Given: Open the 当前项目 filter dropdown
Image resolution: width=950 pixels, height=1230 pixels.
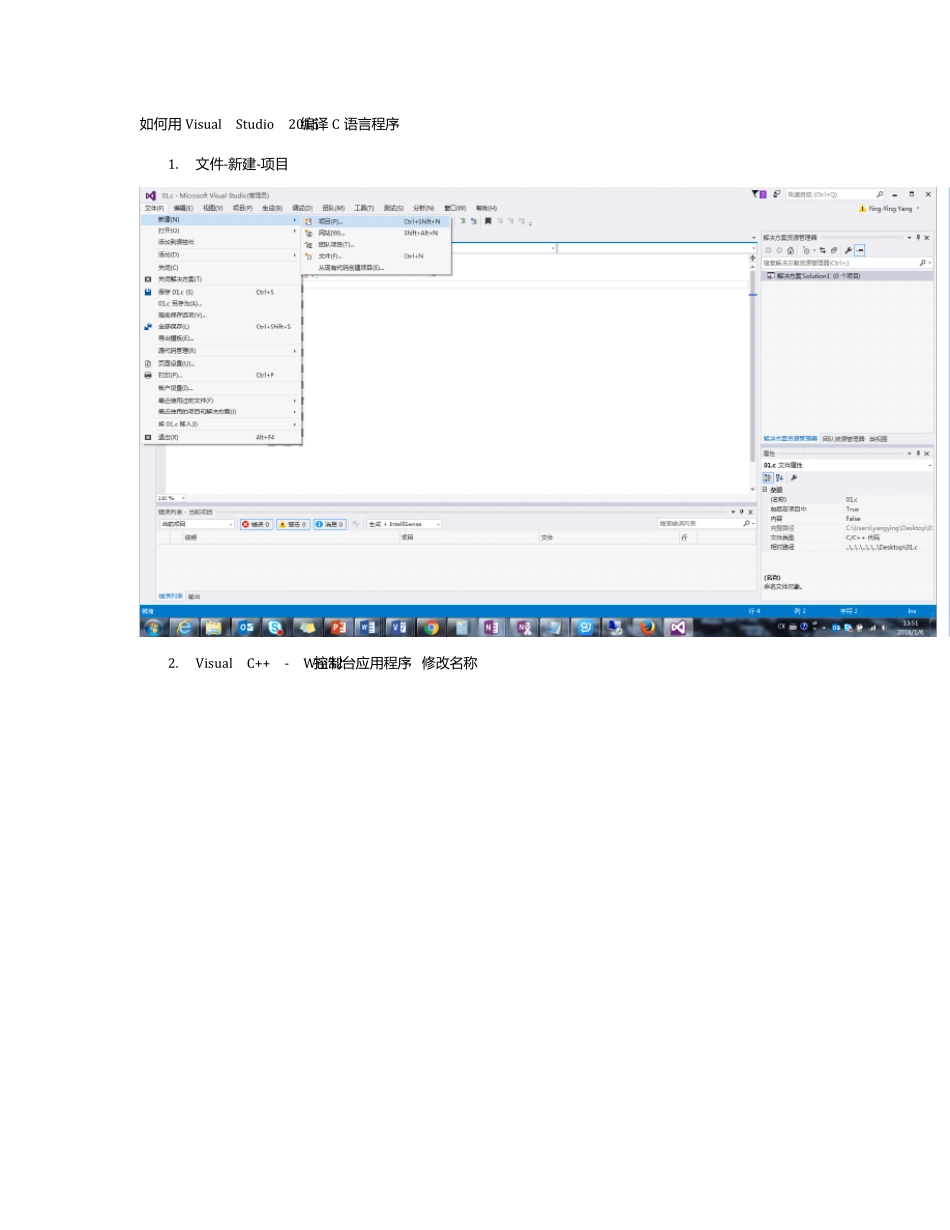Looking at the screenshot, I should (197, 524).
